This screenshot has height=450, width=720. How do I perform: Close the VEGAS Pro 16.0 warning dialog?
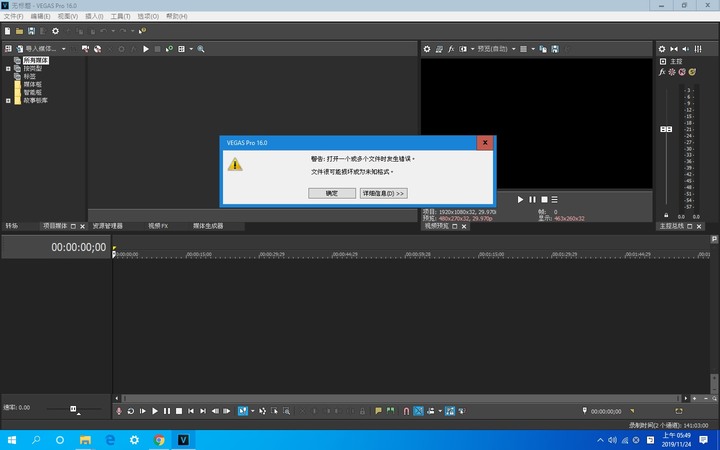click(x=485, y=142)
